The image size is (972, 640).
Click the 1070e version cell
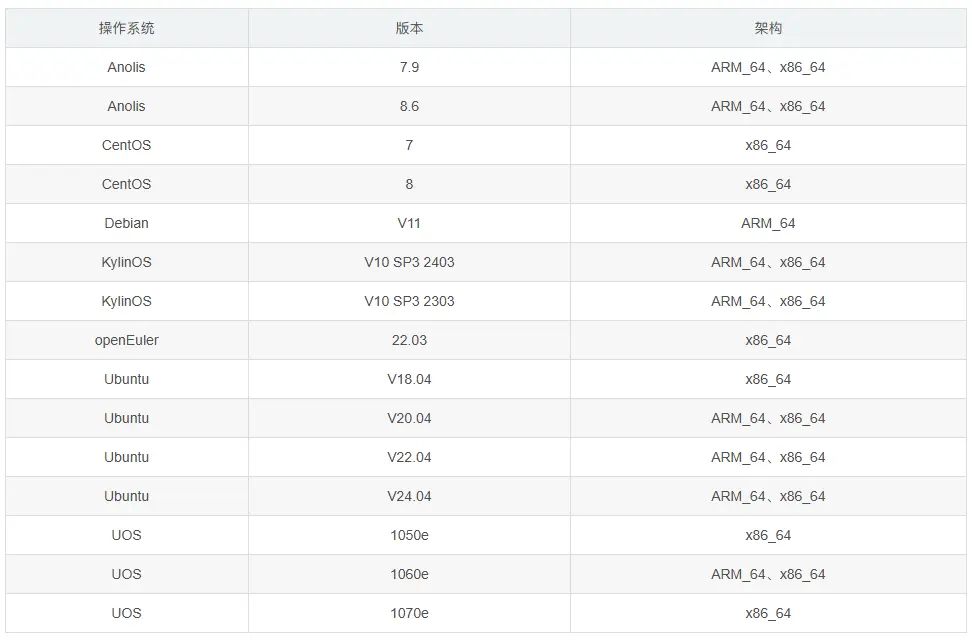(409, 613)
